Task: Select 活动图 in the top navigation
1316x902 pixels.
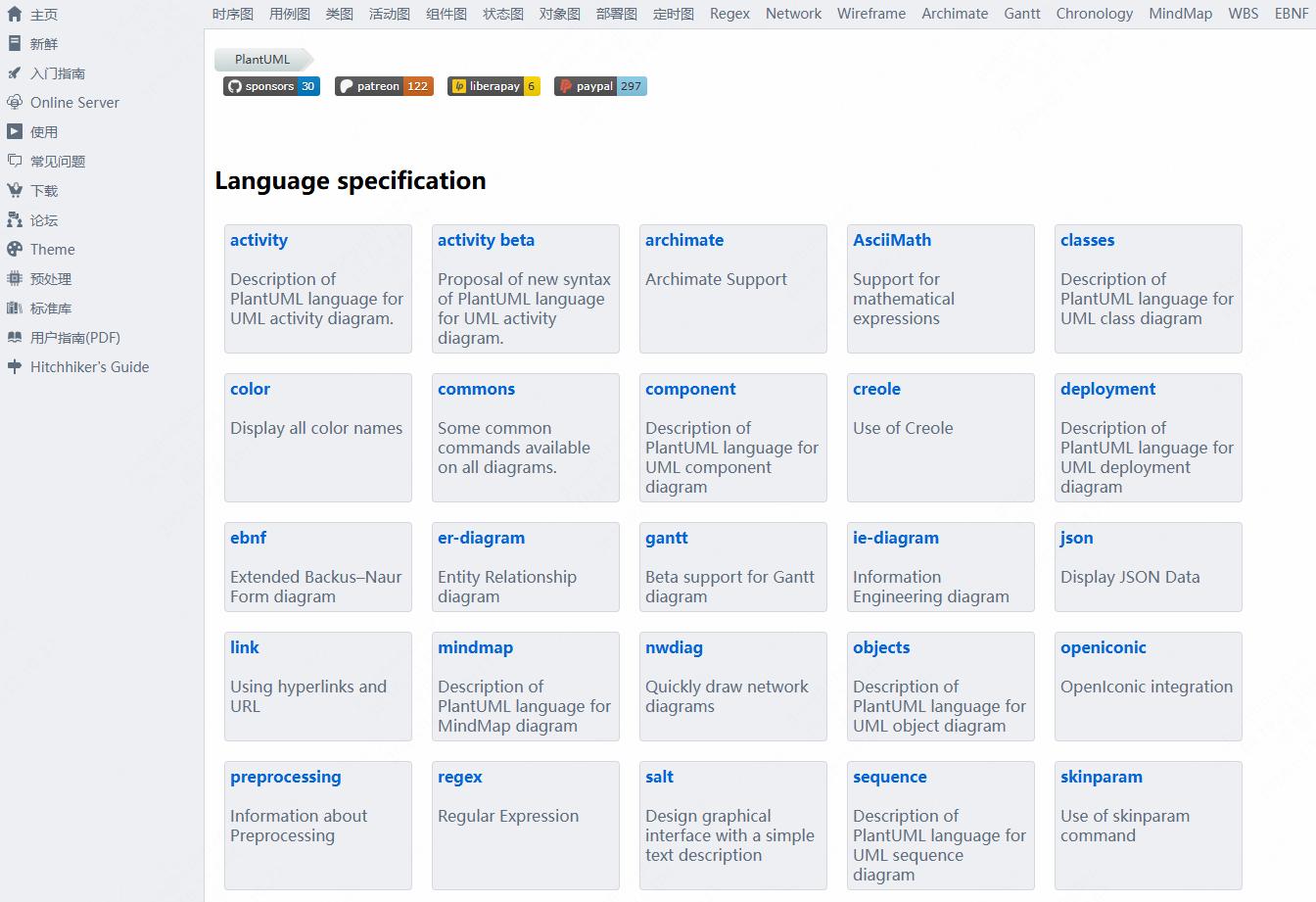Action: click(389, 14)
